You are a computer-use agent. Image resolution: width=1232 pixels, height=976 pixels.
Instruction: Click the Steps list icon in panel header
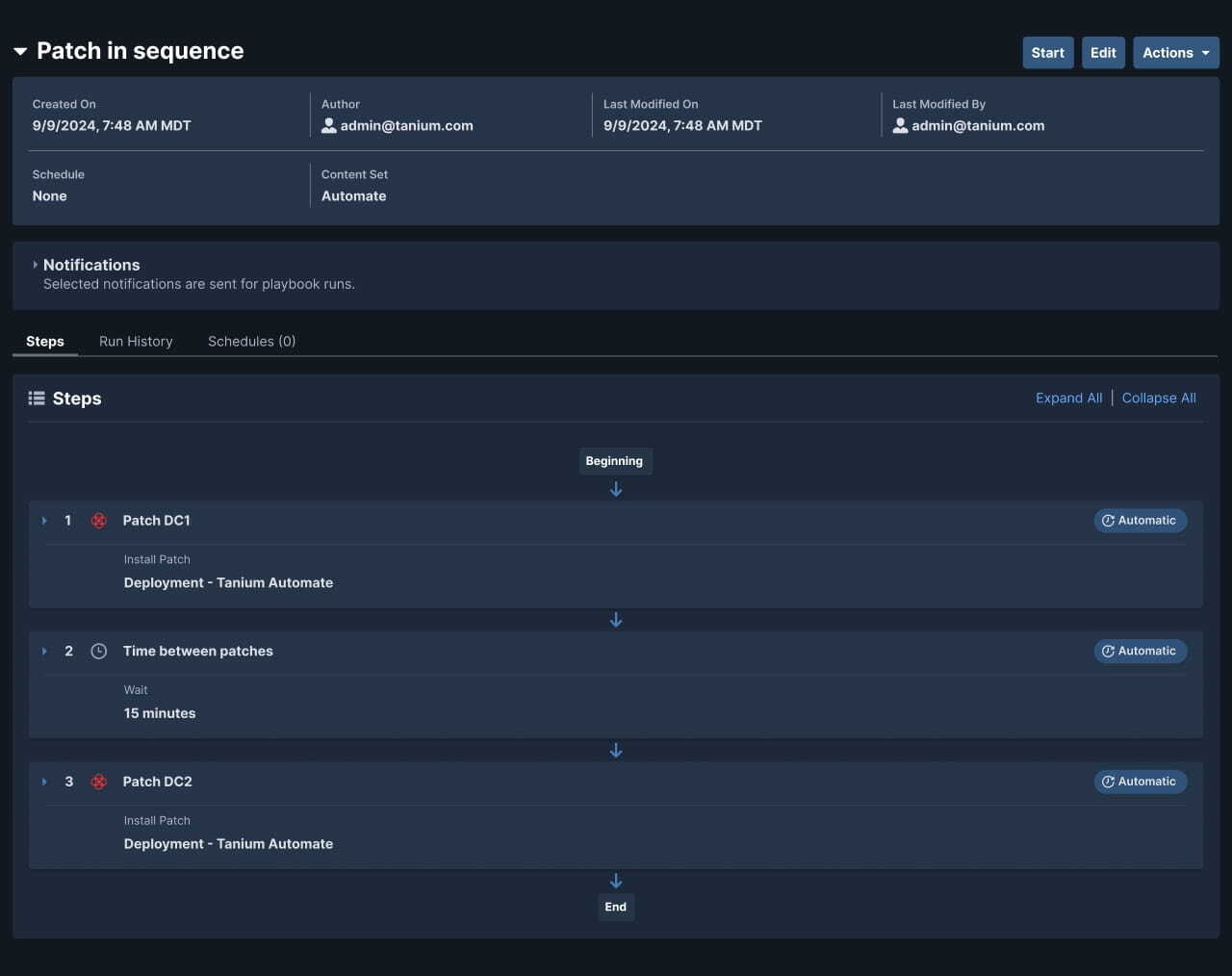tap(37, 398)
